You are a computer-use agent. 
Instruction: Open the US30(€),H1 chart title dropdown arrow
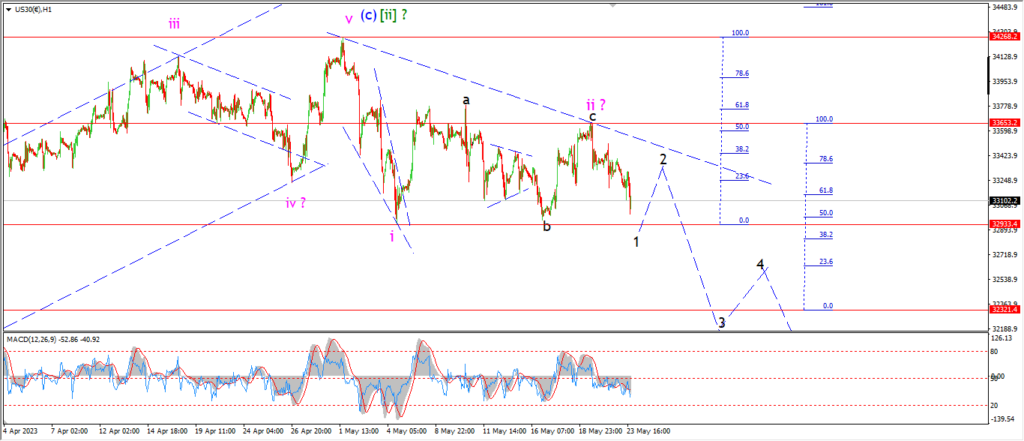click(x=7, y=7)
